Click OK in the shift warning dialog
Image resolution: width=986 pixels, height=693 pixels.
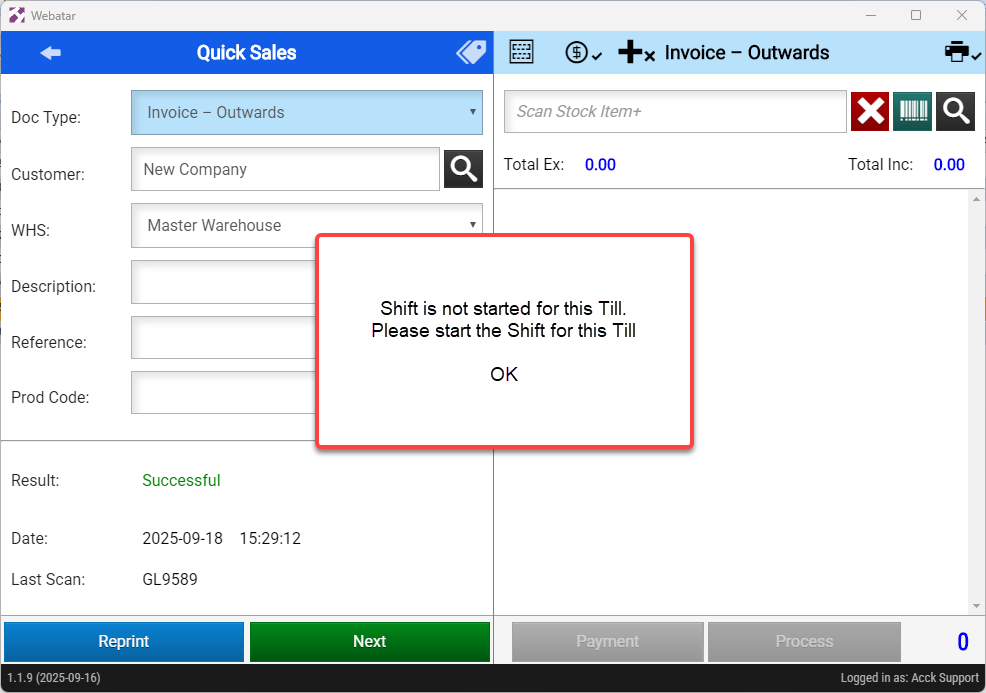504,374
